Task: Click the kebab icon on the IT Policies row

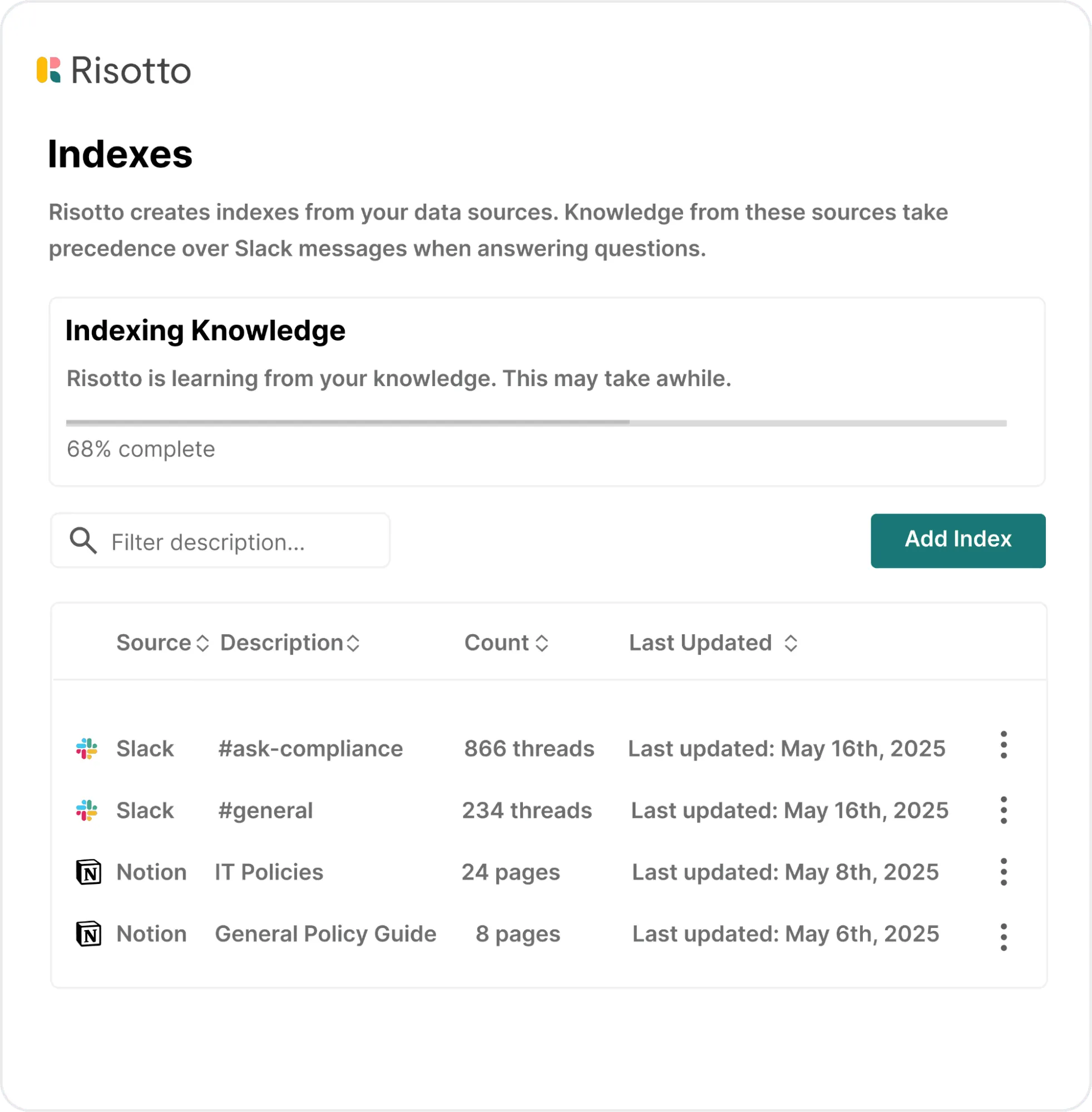Action: (1004, 872)
